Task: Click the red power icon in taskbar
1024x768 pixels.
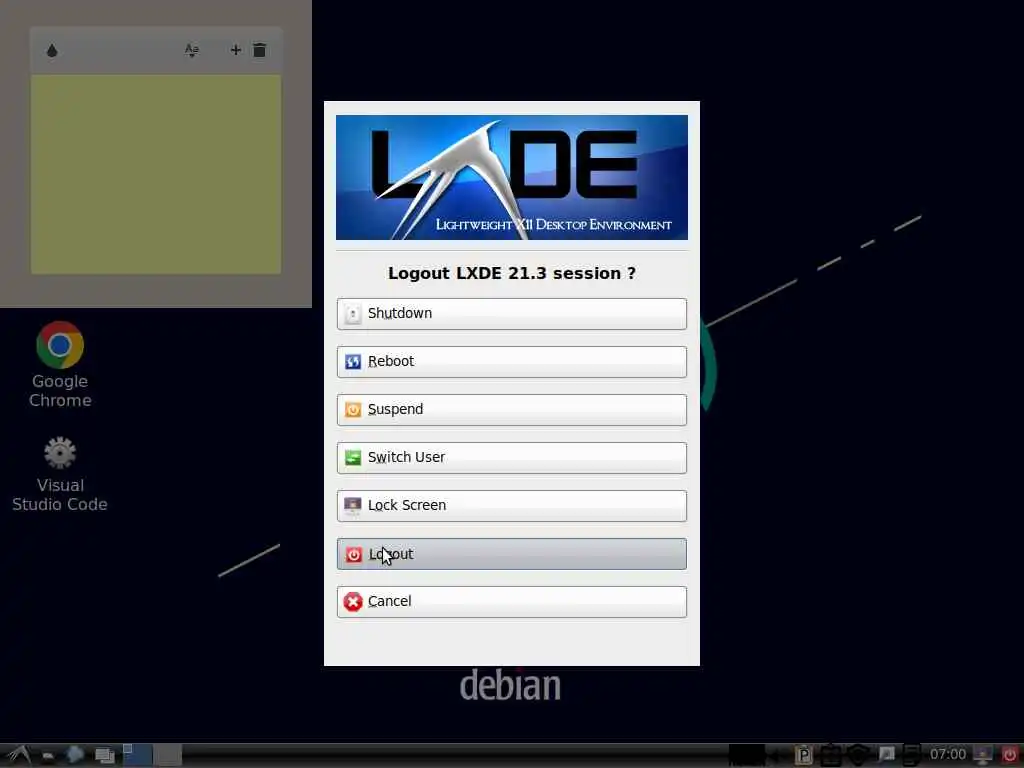Action: coord(1010,755)
